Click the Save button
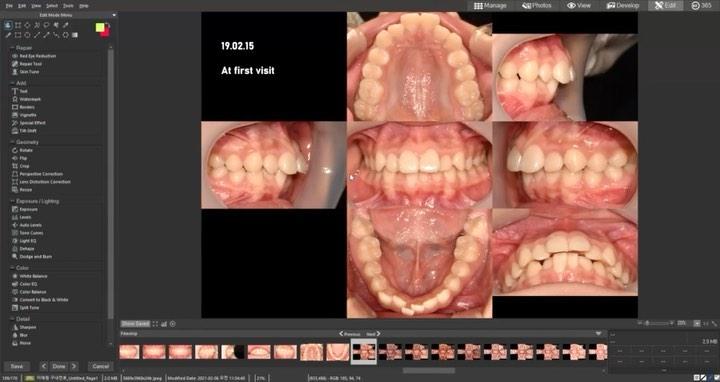The height and width of the screenshot is (382, 720). [17, 366]
